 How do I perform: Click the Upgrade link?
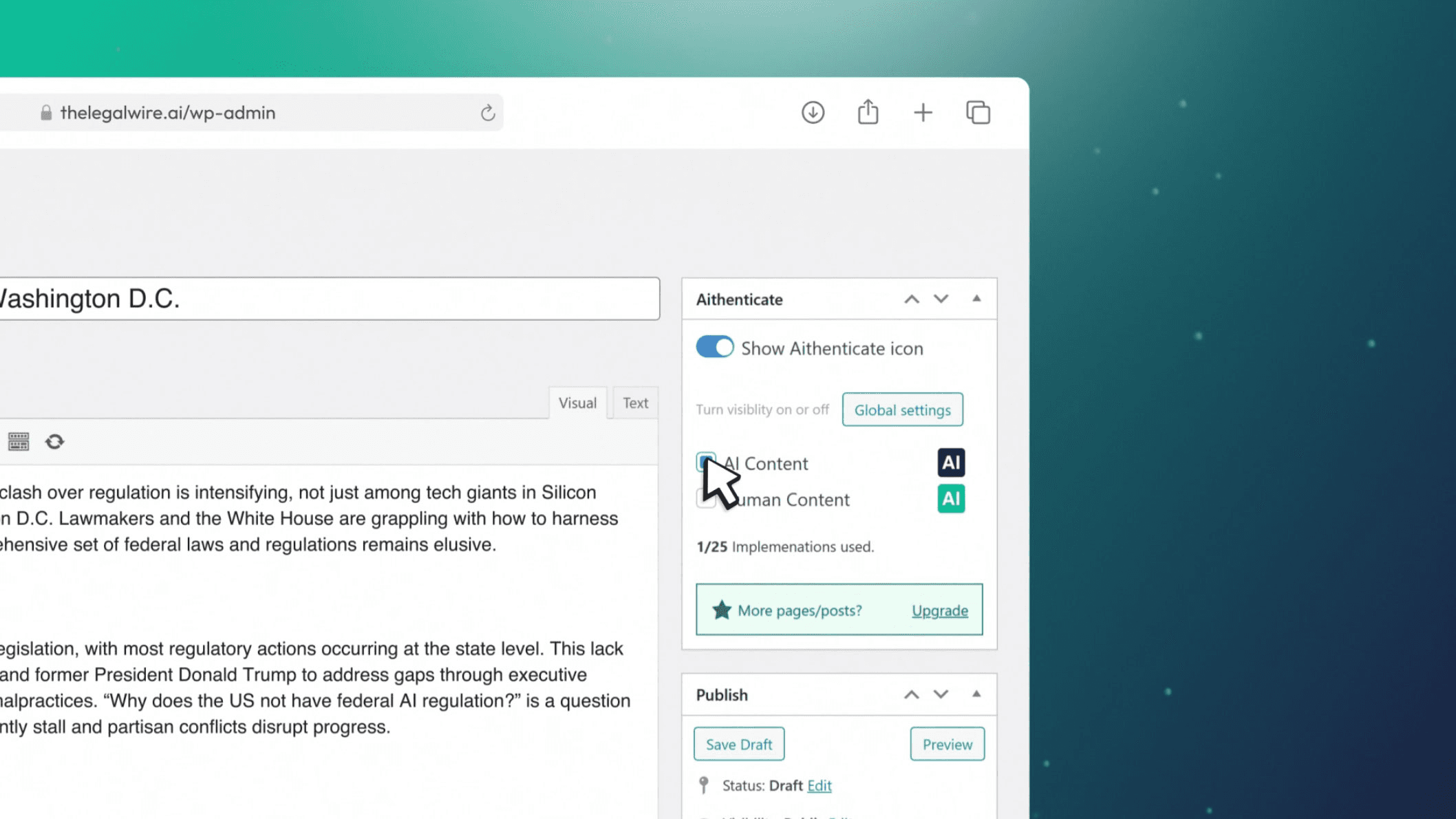pyautogui.click(x=939, y=610)
